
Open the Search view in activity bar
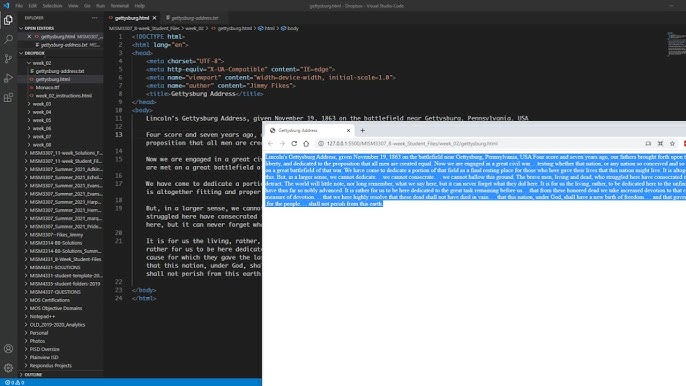coord(8,39)
